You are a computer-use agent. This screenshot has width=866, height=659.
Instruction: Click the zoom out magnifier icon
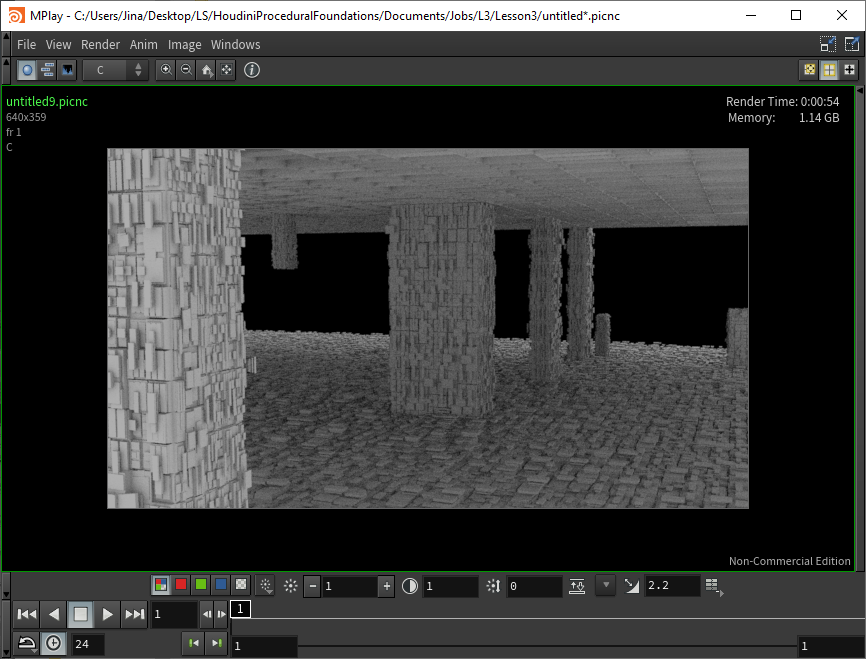coord(186,70)
